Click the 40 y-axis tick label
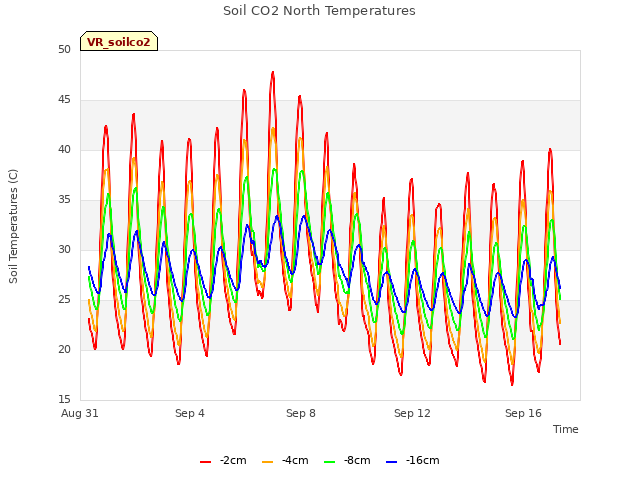 64,149
